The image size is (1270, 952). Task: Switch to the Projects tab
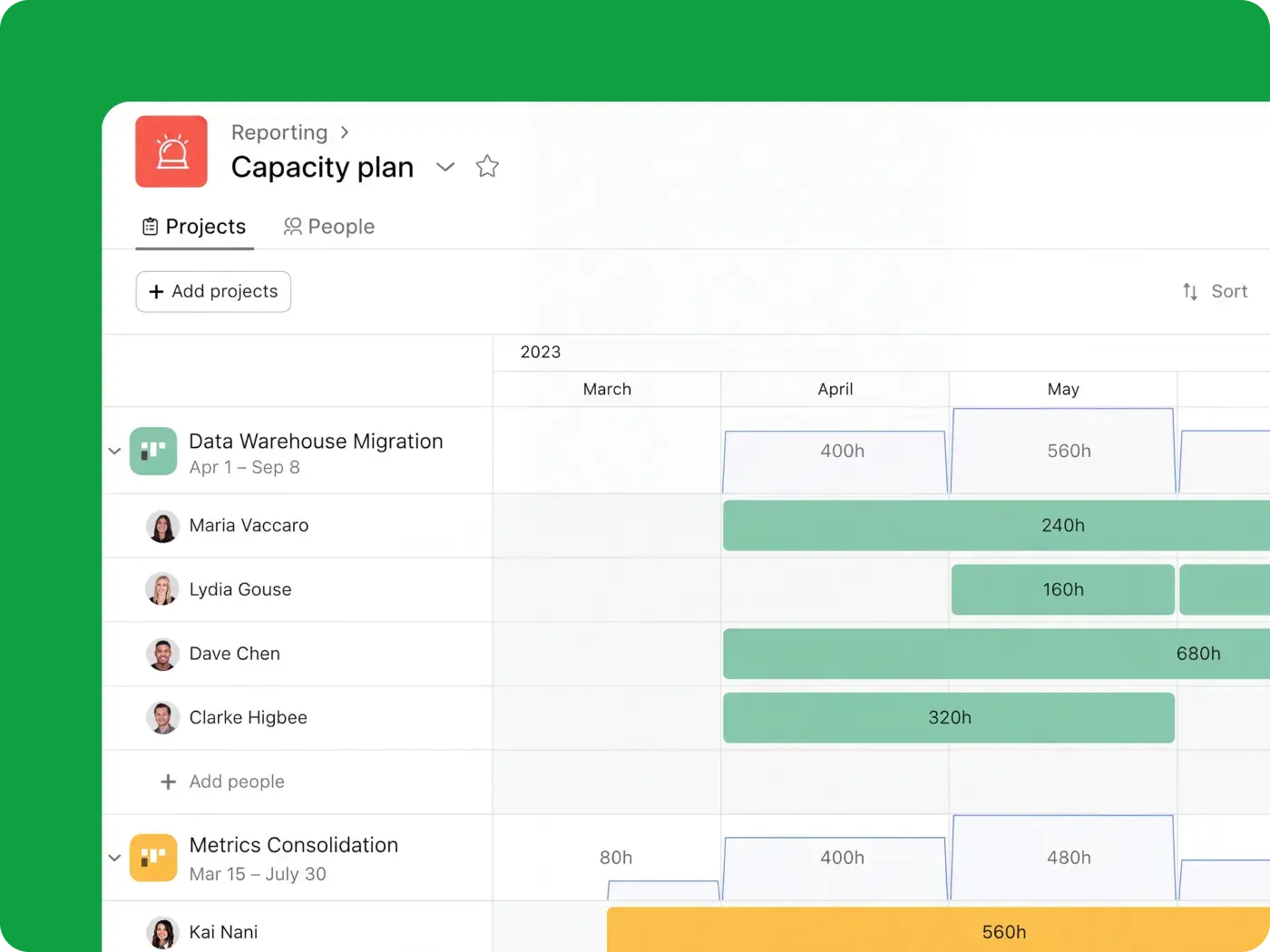click(194, 227)
